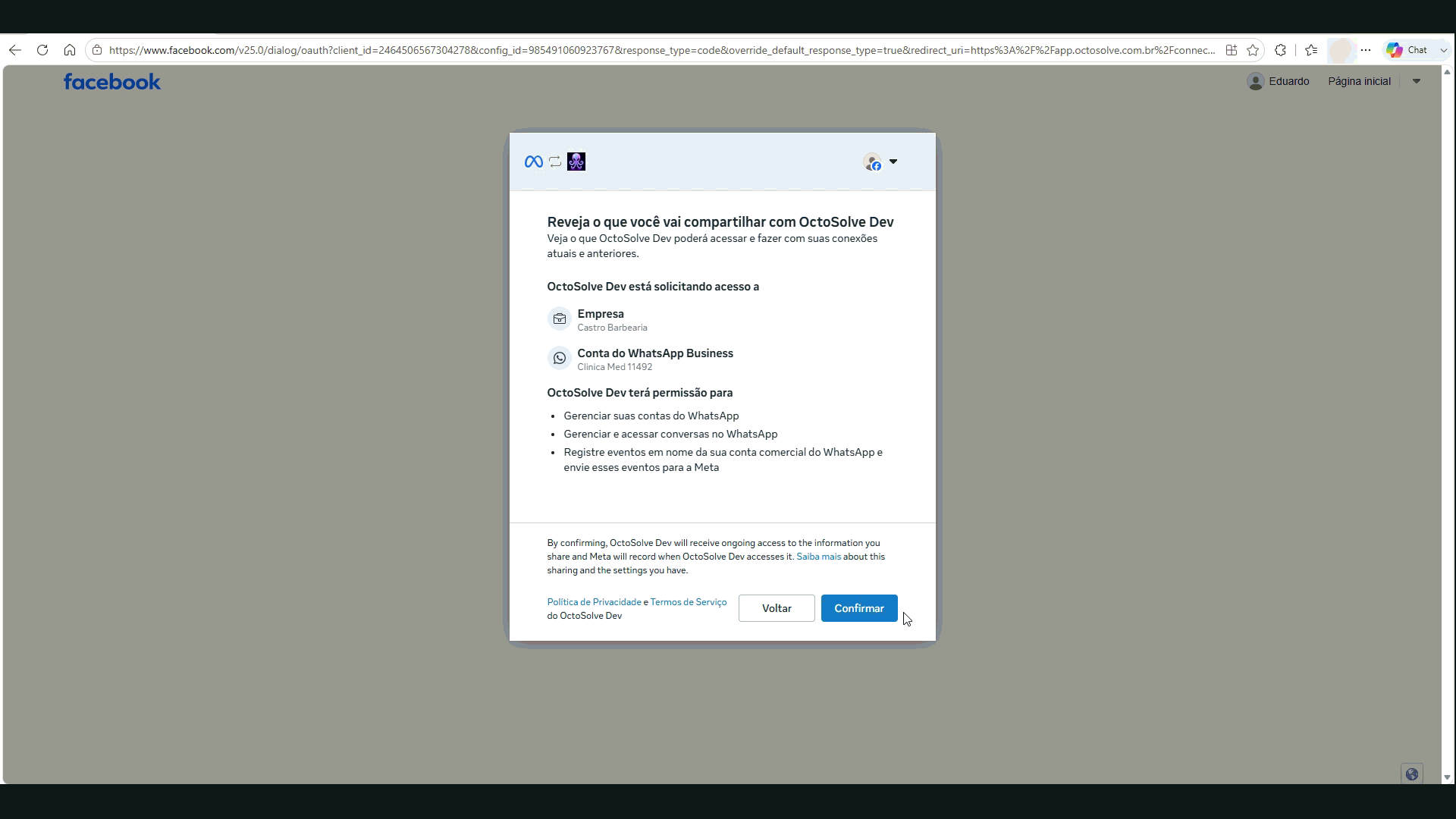
Task: Select Clinica Med 11492 text
Action: click(614, 367)
